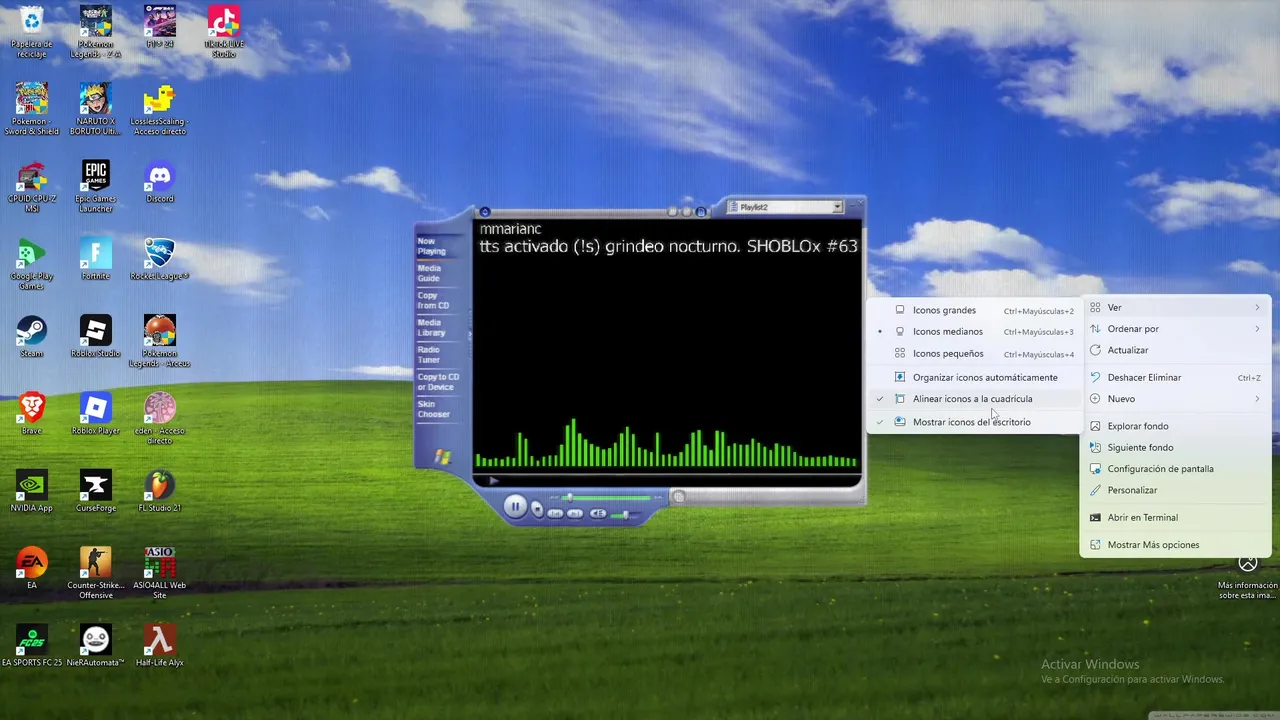
Task: Select the LosslessScaling duck icon
Action: click(159, 109)
